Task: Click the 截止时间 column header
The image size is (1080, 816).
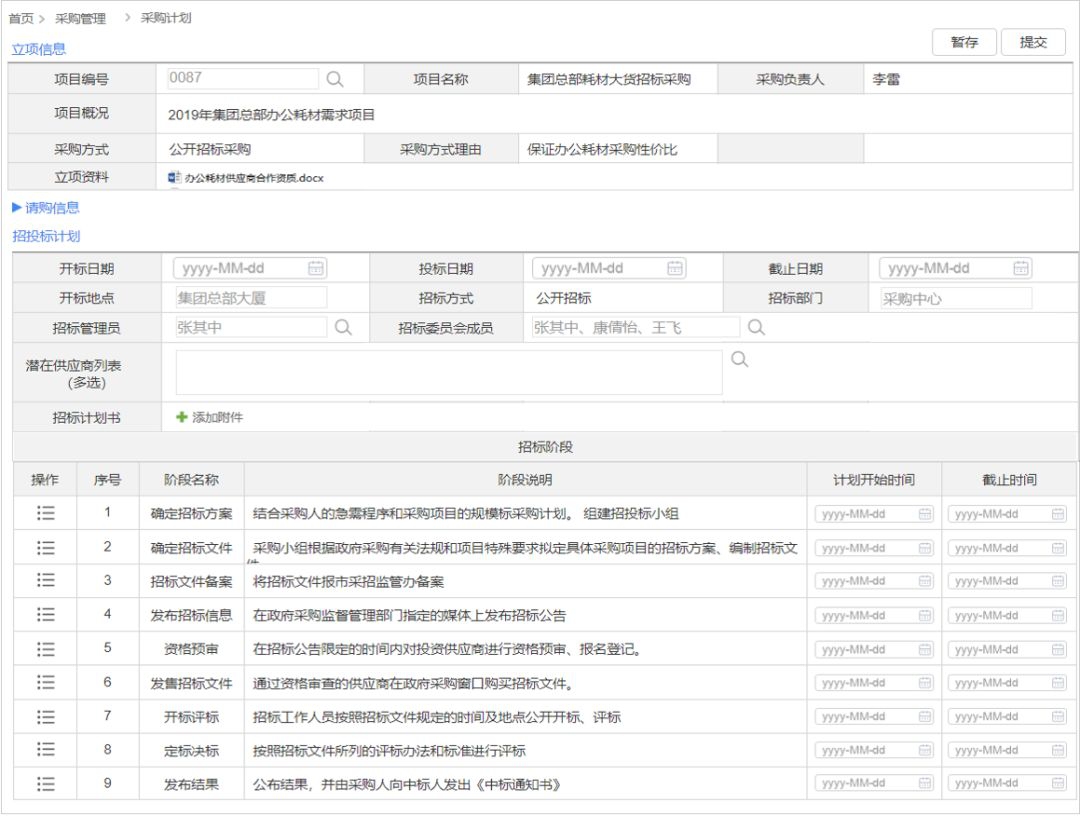Action: click(x=1009, y=480)
